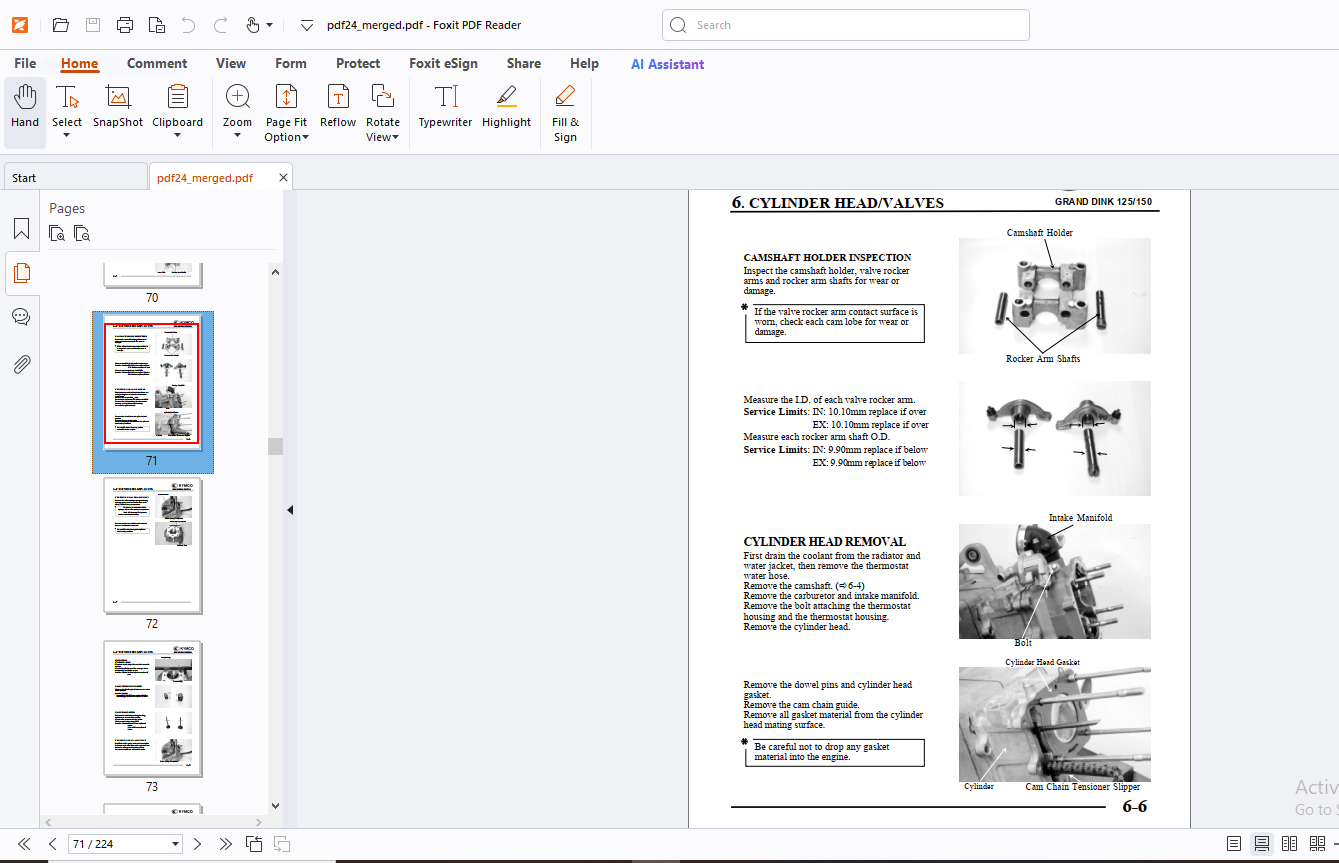Click the Search input field
The image size is (1339, 863).
pyautogui.click(x=846, y=25)
